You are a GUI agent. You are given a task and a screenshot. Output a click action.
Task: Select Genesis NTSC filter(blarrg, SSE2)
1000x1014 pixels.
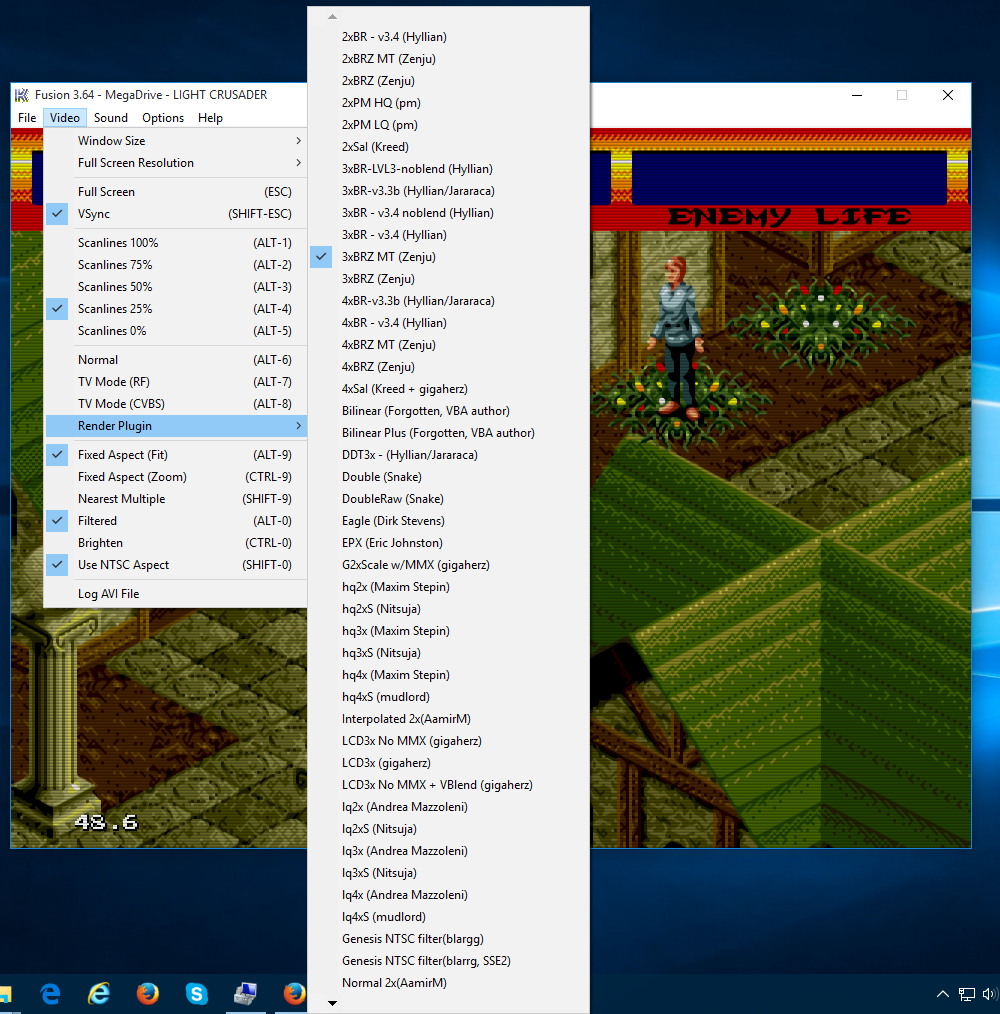click(448, 960)
